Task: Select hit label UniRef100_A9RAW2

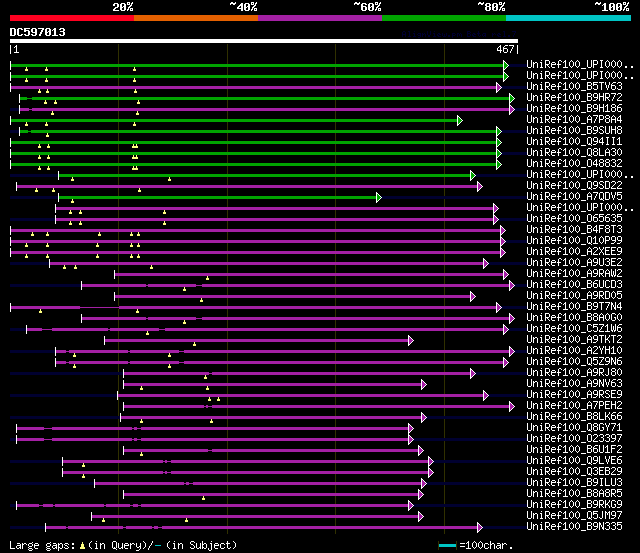Action: (x=574, y=274)
